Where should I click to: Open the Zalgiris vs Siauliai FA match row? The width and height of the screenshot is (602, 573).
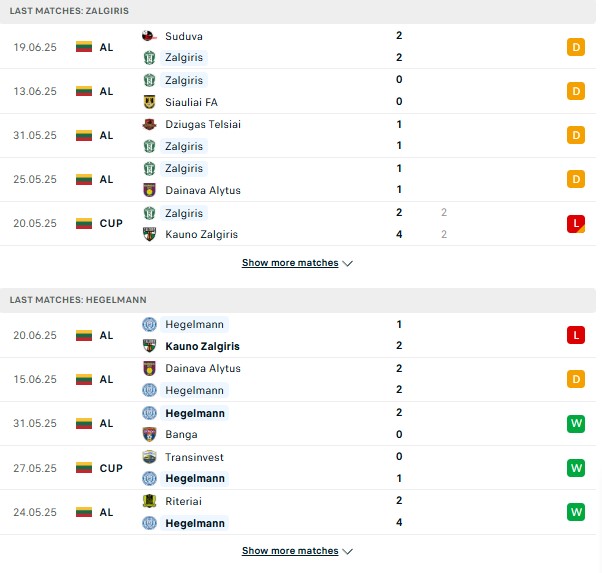298,91
